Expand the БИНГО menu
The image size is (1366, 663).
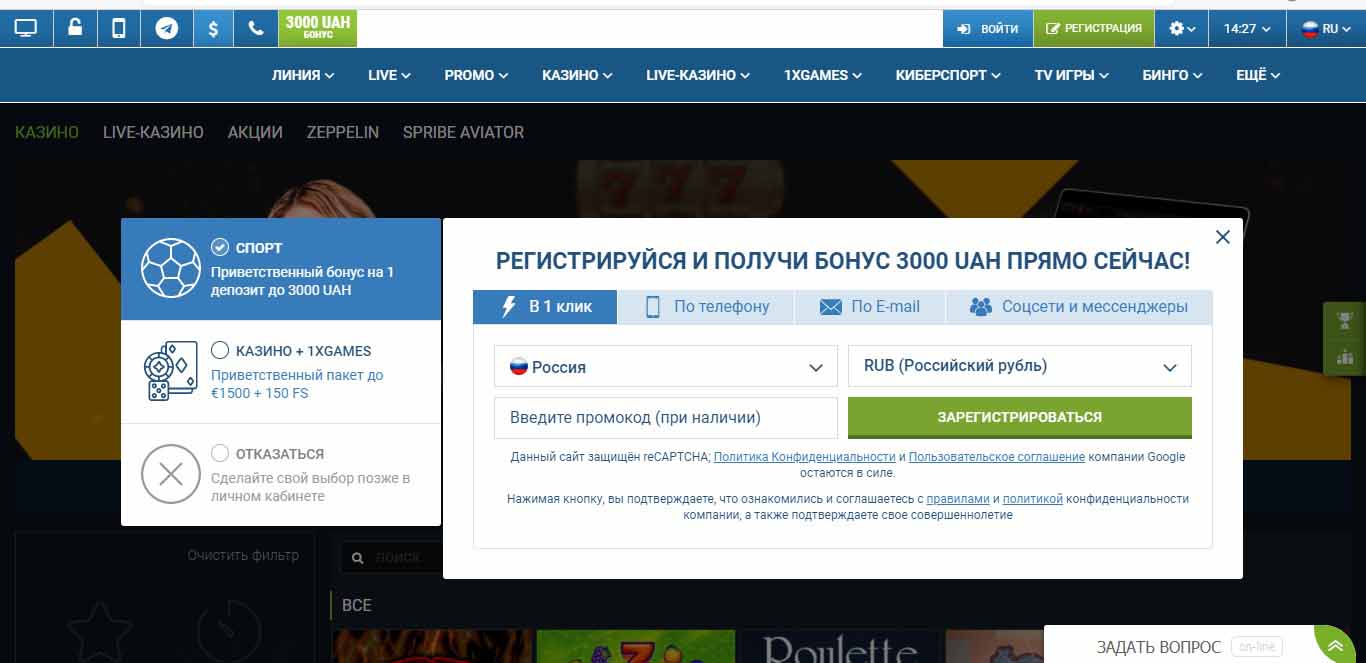1172,75
